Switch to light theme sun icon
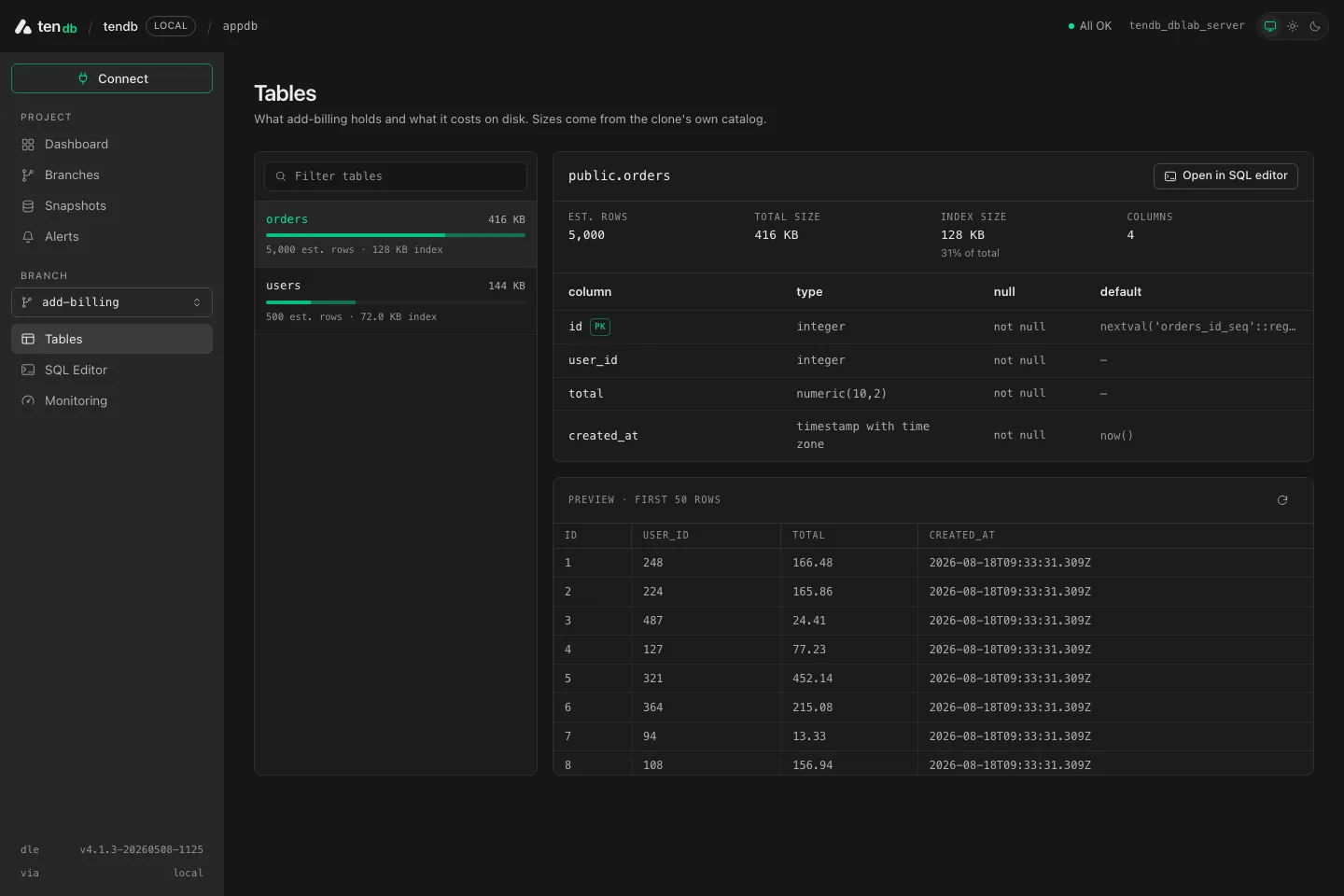 [1293, 26]
